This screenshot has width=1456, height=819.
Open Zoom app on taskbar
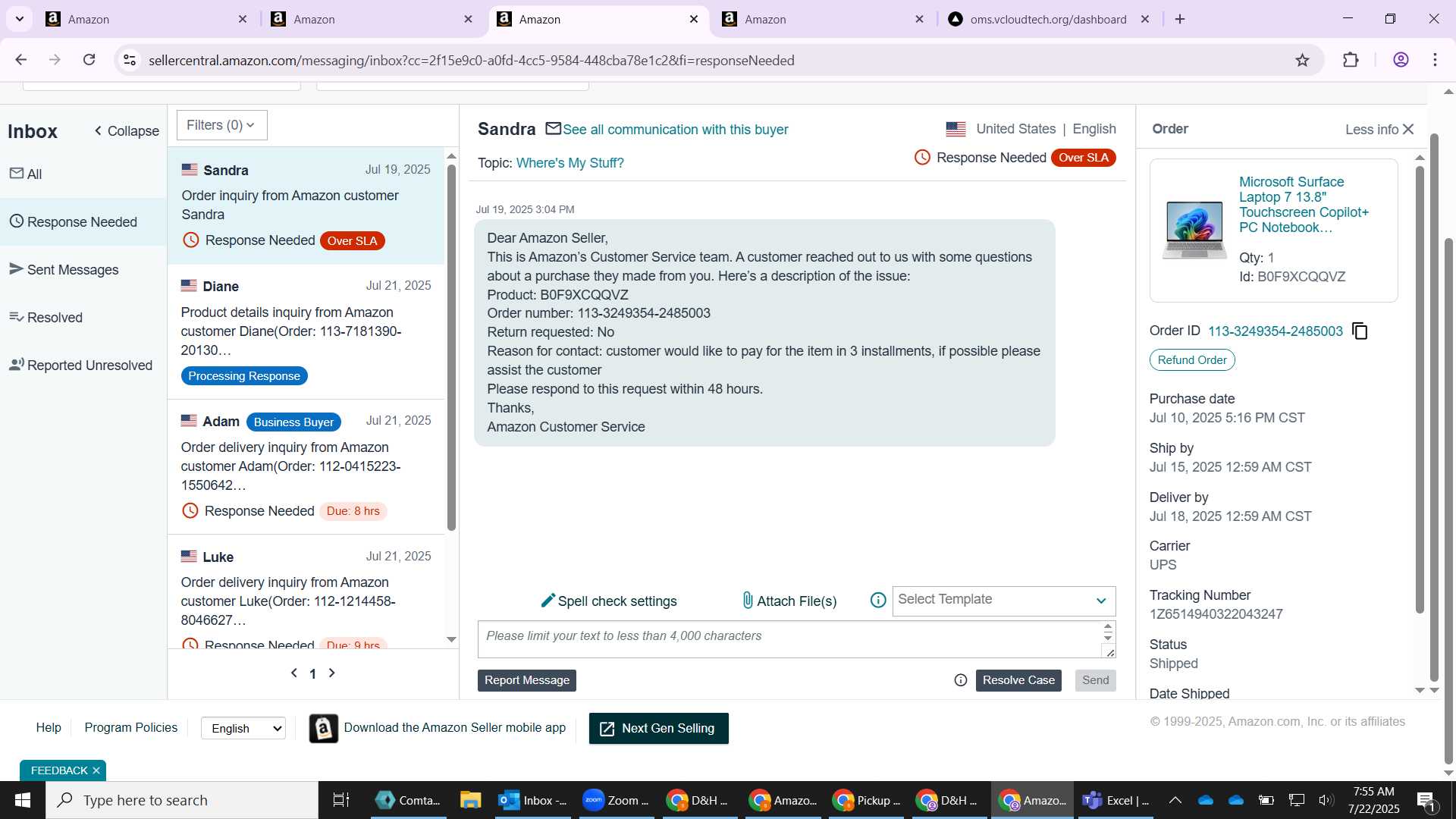[x=616, y=800]
